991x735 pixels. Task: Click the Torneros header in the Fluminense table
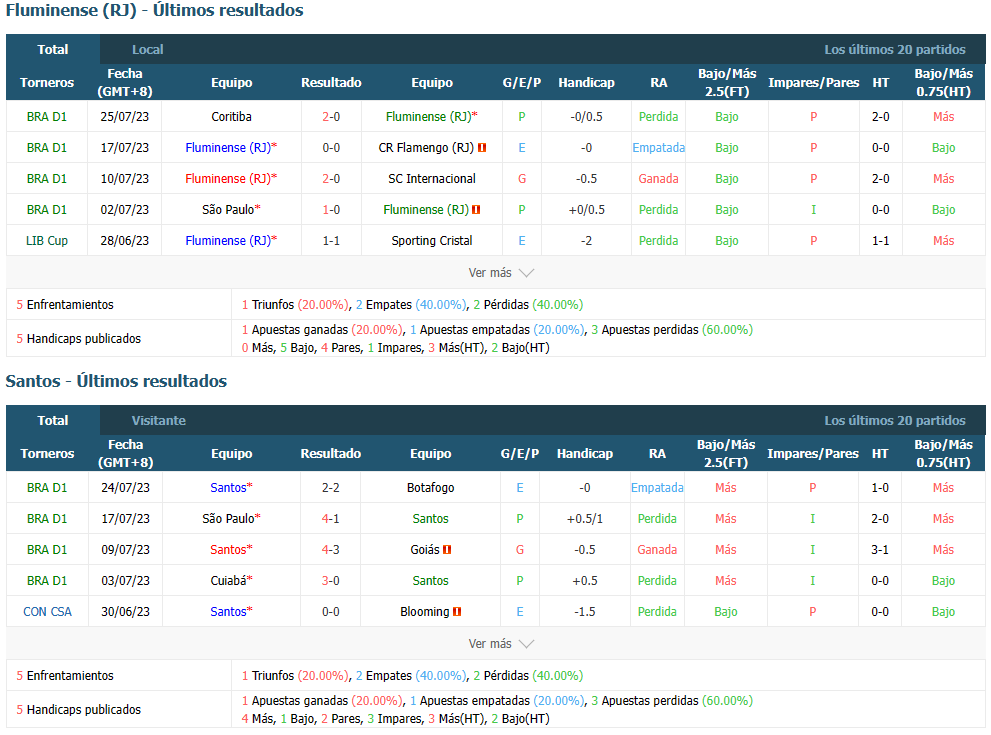(47, 82)
